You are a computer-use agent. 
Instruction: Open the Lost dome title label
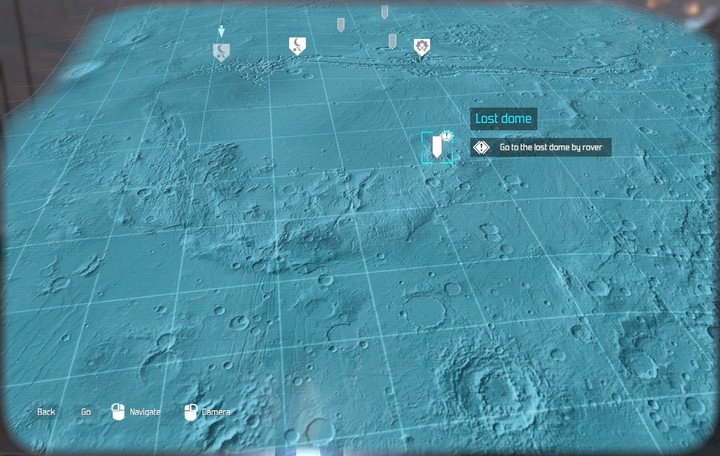pyautogui.click(x=503, y=119)
